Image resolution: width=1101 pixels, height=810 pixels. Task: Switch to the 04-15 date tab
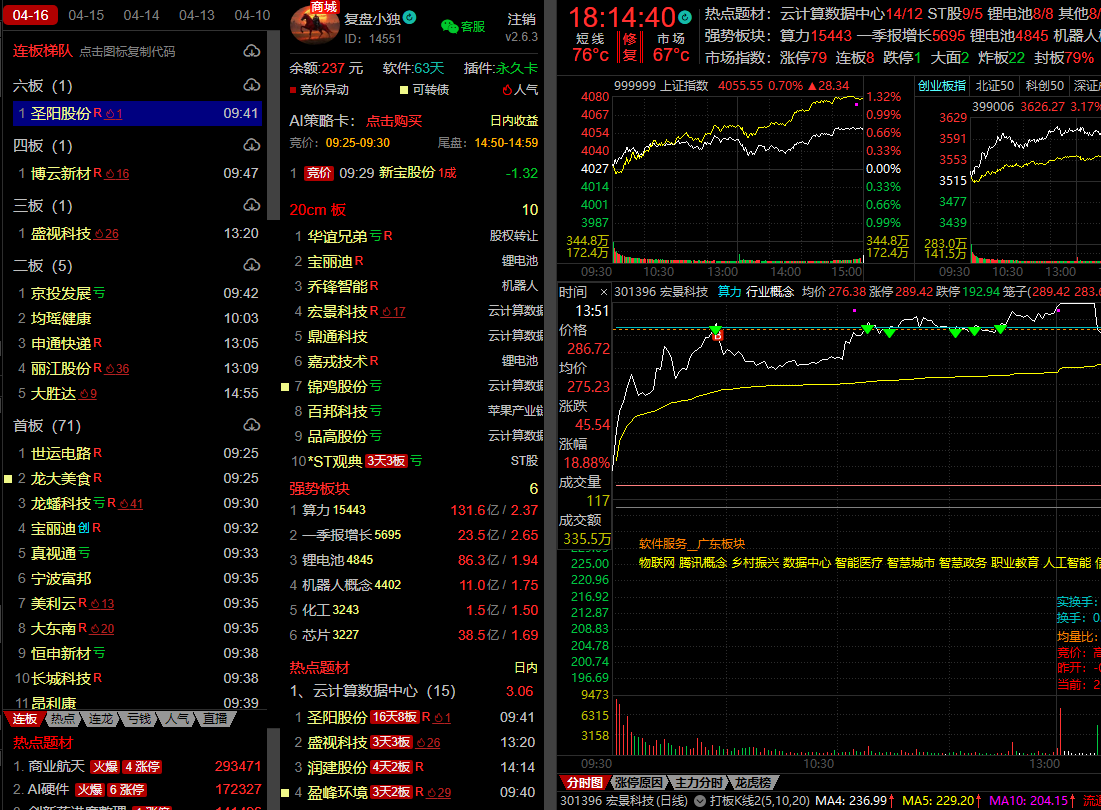(x=86, y=15)
